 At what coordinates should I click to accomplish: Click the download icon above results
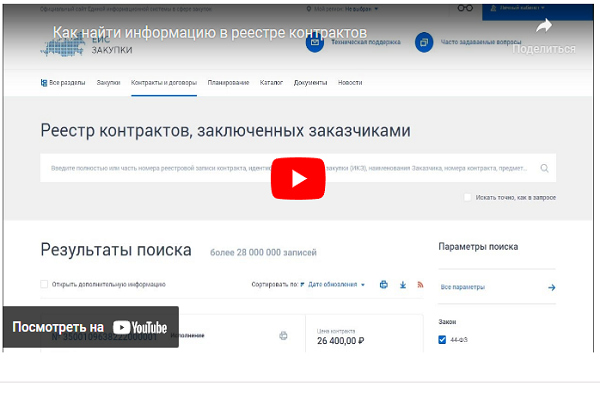pyautogui.click(x=402, y=285)
